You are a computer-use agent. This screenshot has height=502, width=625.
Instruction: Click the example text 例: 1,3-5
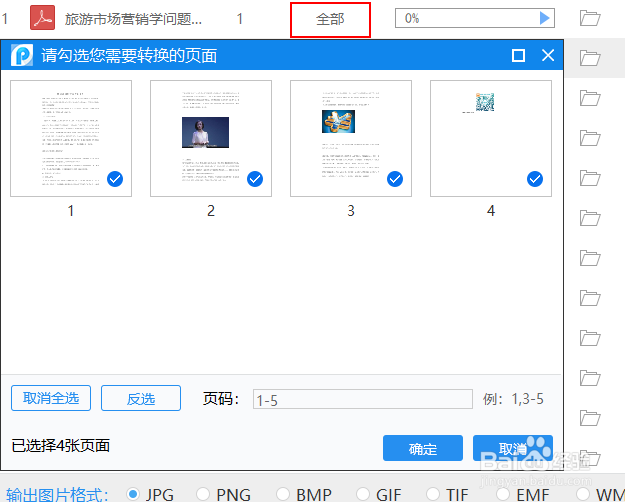tap(513, 399)
